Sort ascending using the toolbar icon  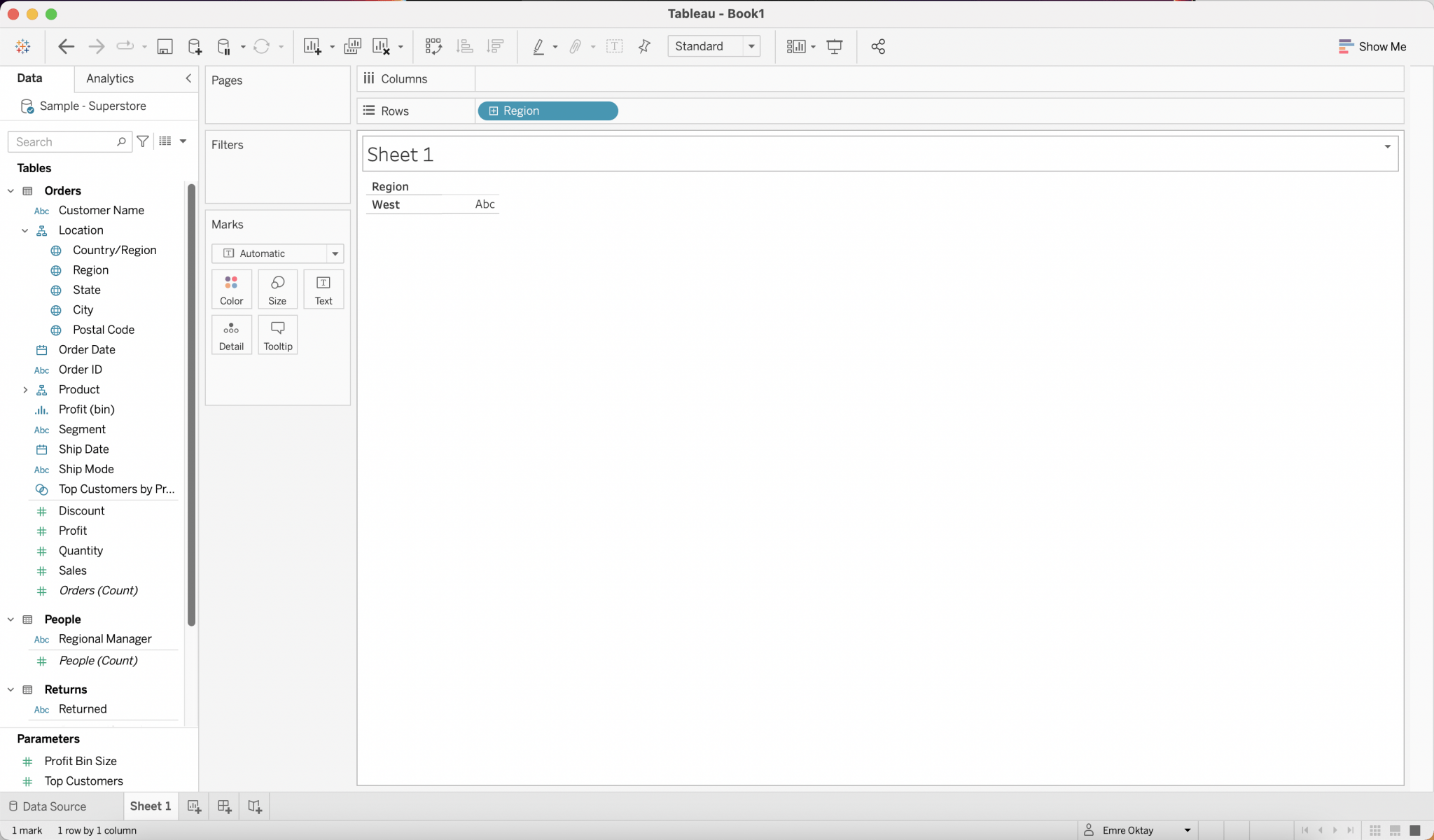point(464,46)
